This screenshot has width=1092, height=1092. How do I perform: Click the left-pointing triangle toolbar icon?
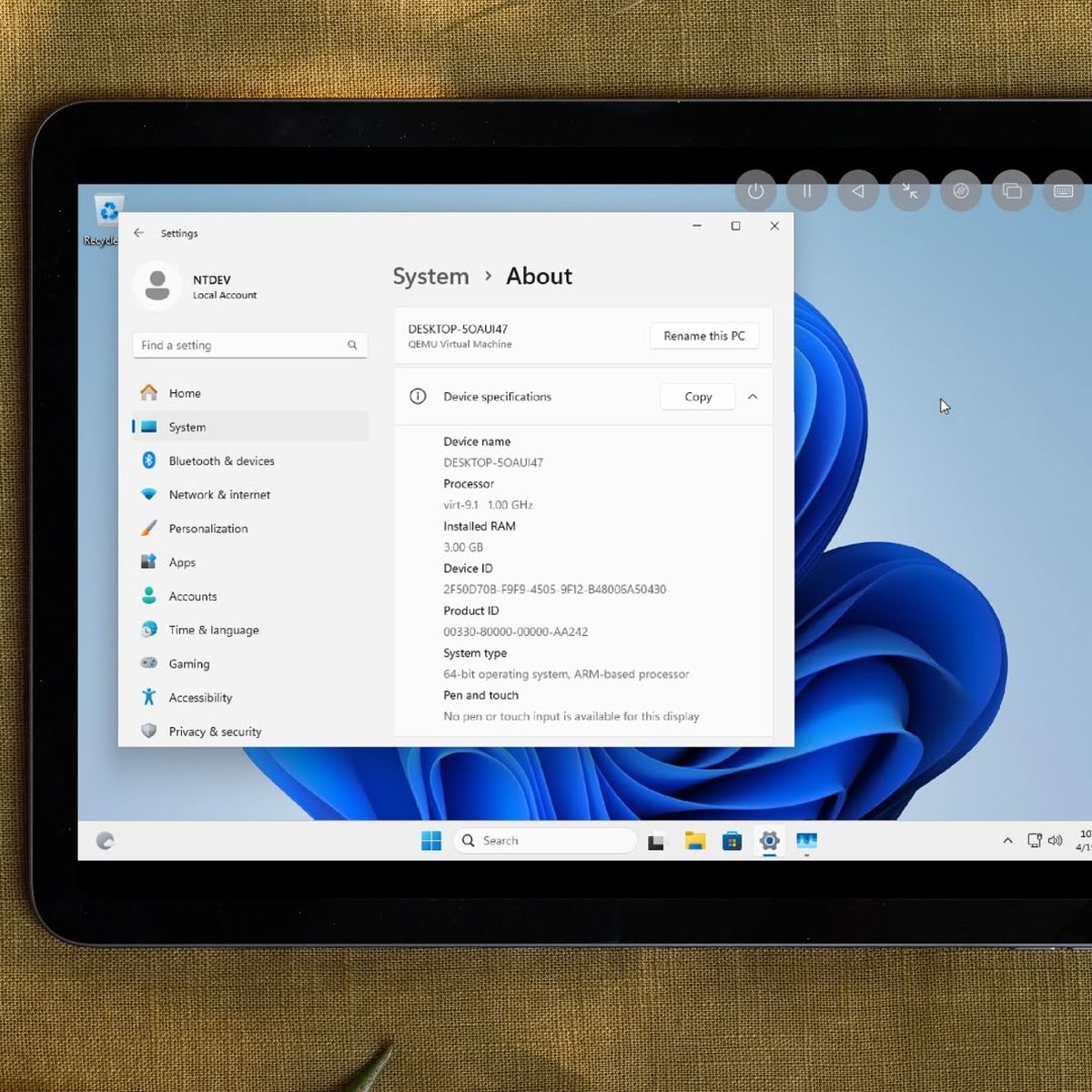coord(858,191)
